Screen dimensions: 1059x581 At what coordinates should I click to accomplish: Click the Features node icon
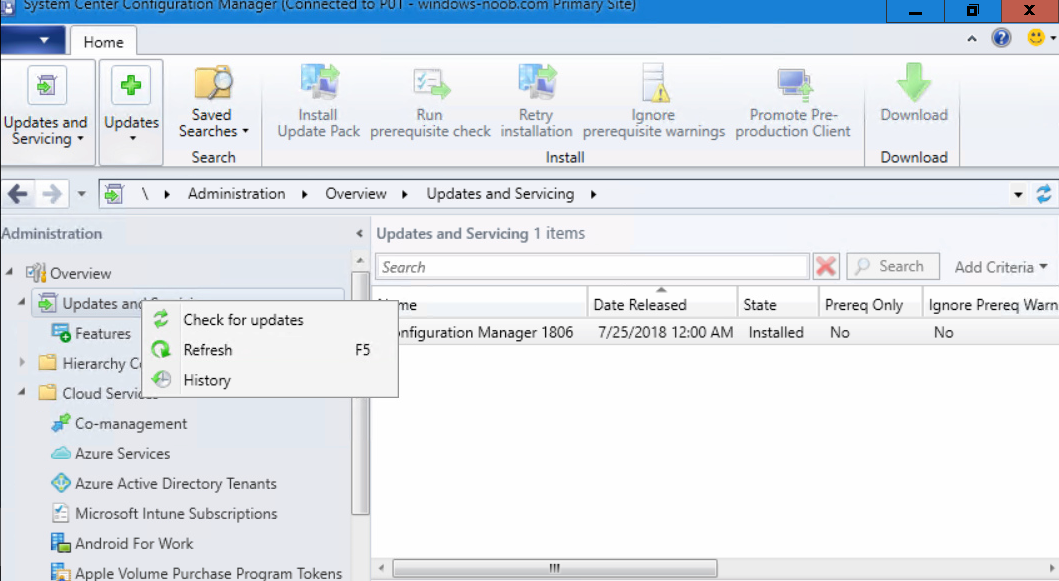tap(61, 333)
